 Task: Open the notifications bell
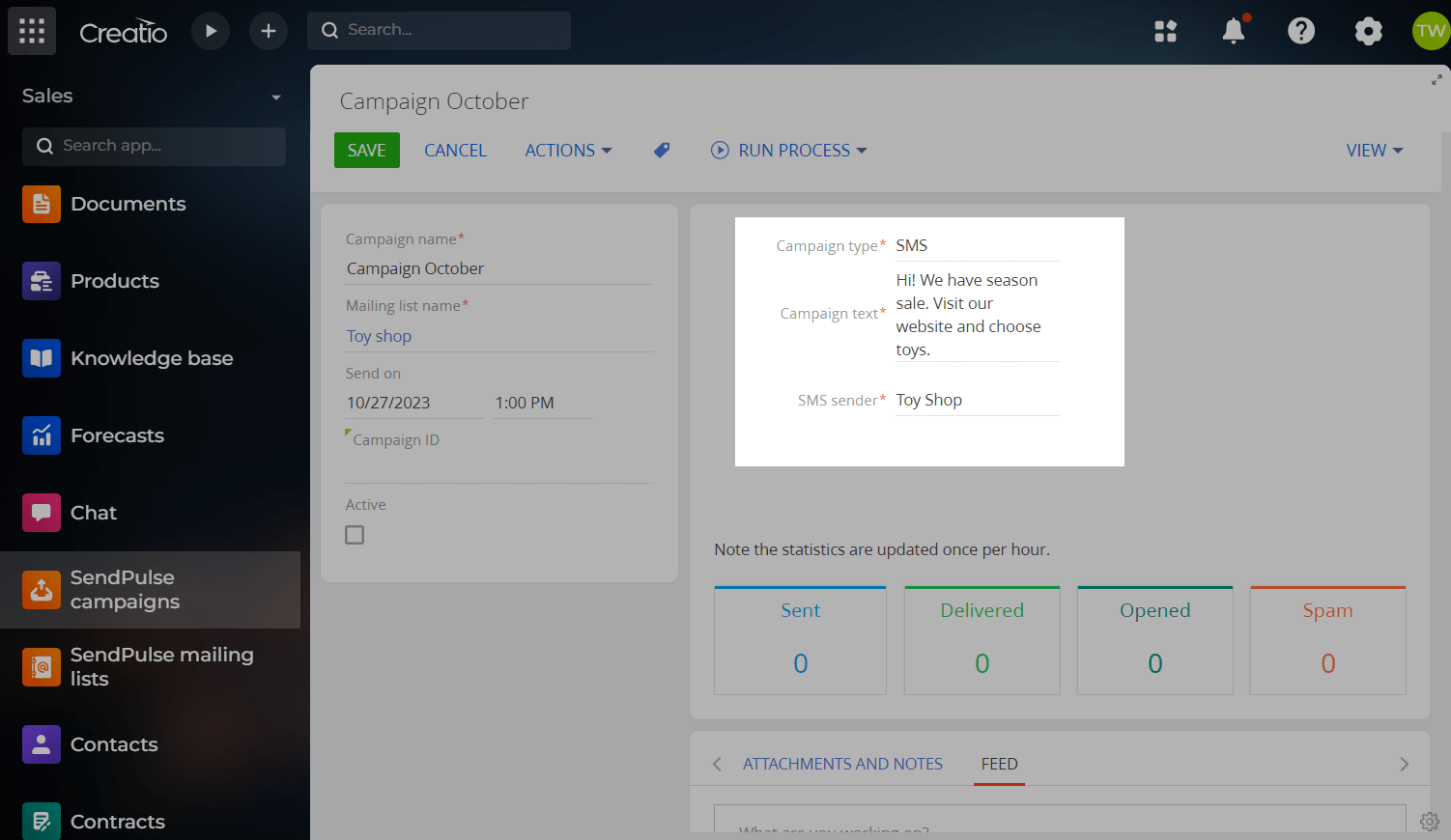click(x=1234, y=31)
